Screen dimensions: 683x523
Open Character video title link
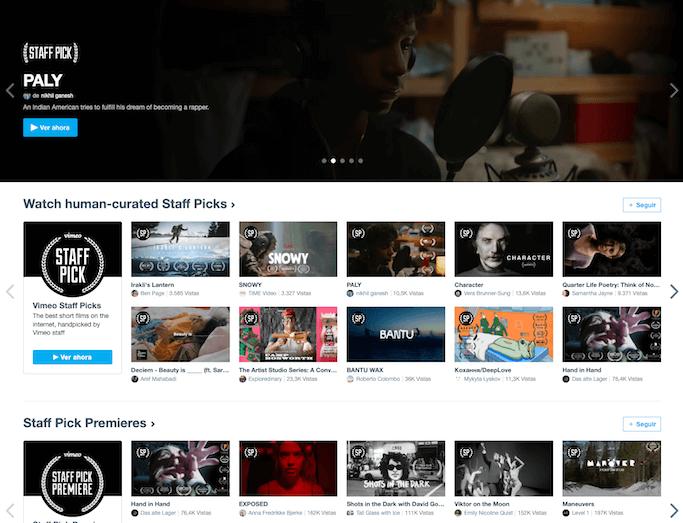469,285
